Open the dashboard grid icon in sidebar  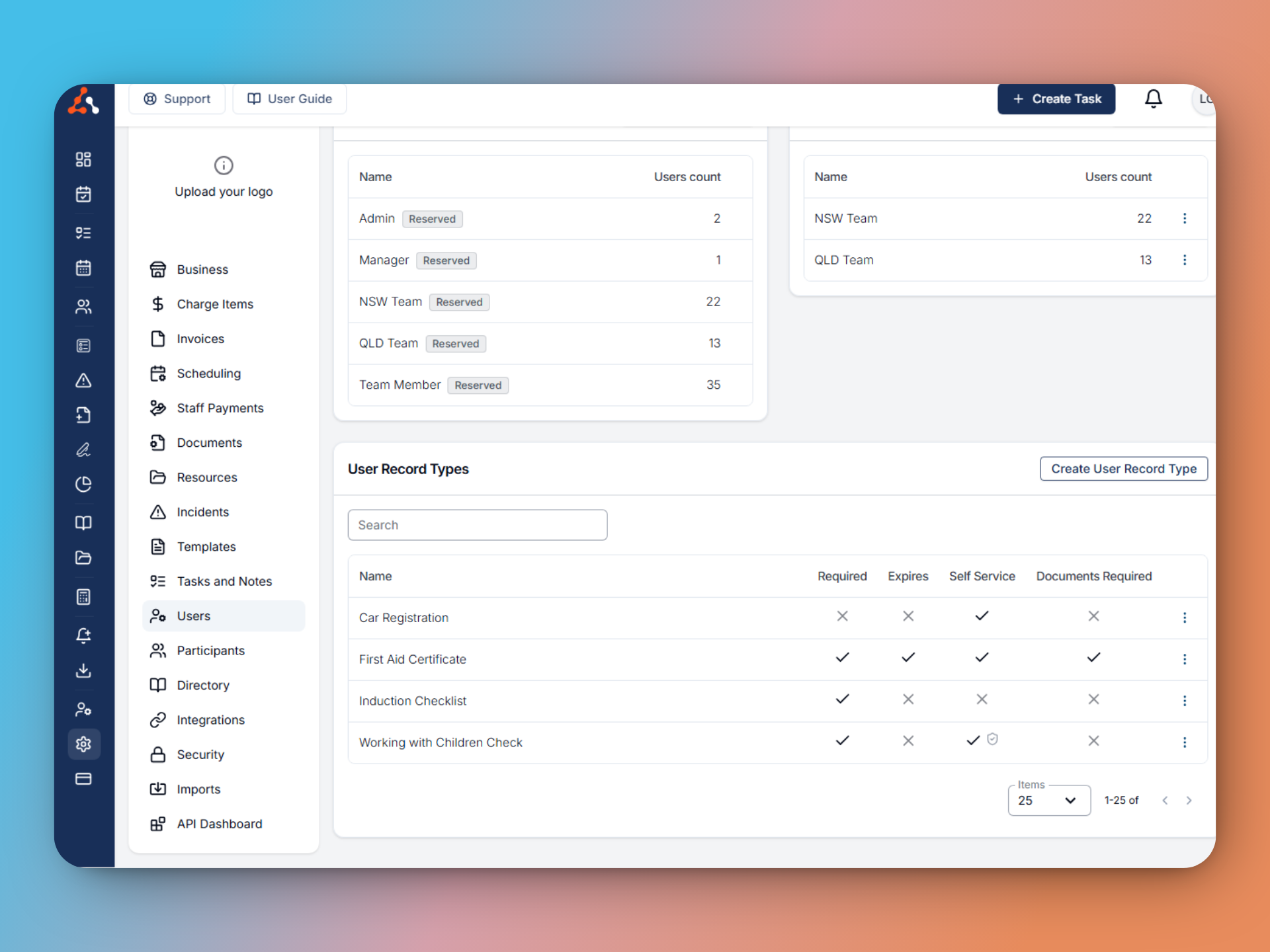pyautogui.click(x=83, y=159)
